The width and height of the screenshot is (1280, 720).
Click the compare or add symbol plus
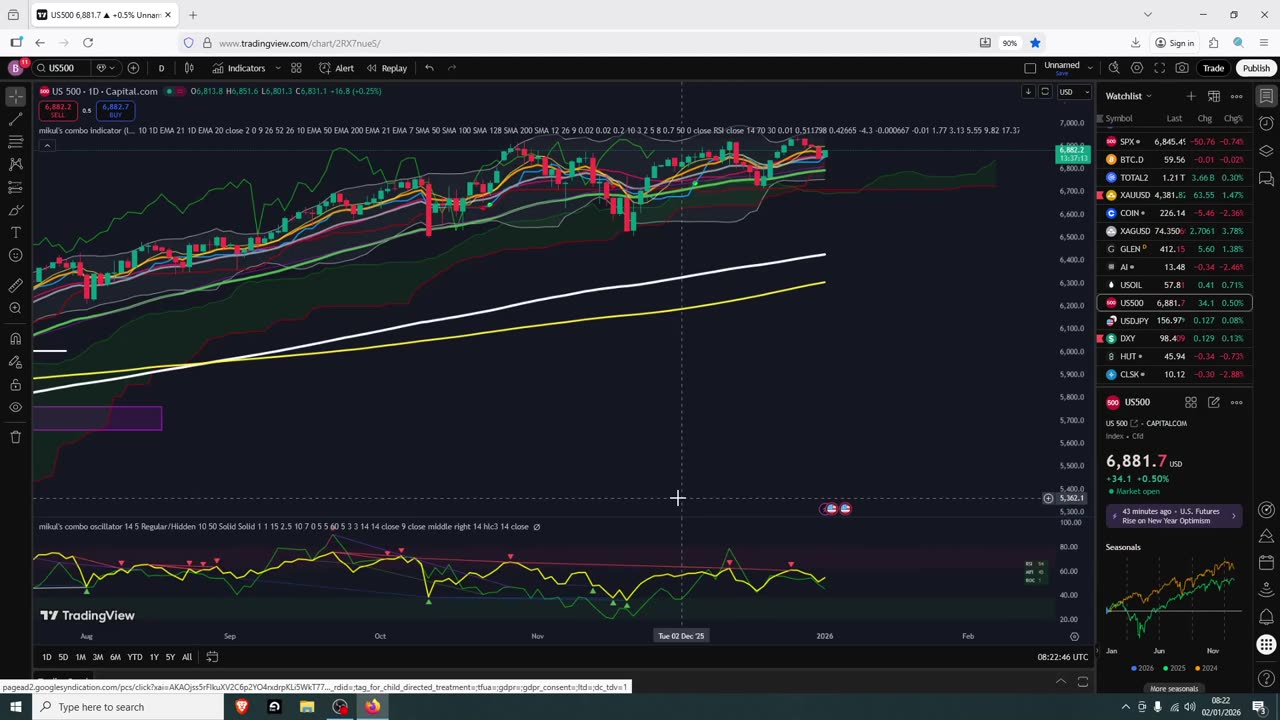click(x=133, y=68)
